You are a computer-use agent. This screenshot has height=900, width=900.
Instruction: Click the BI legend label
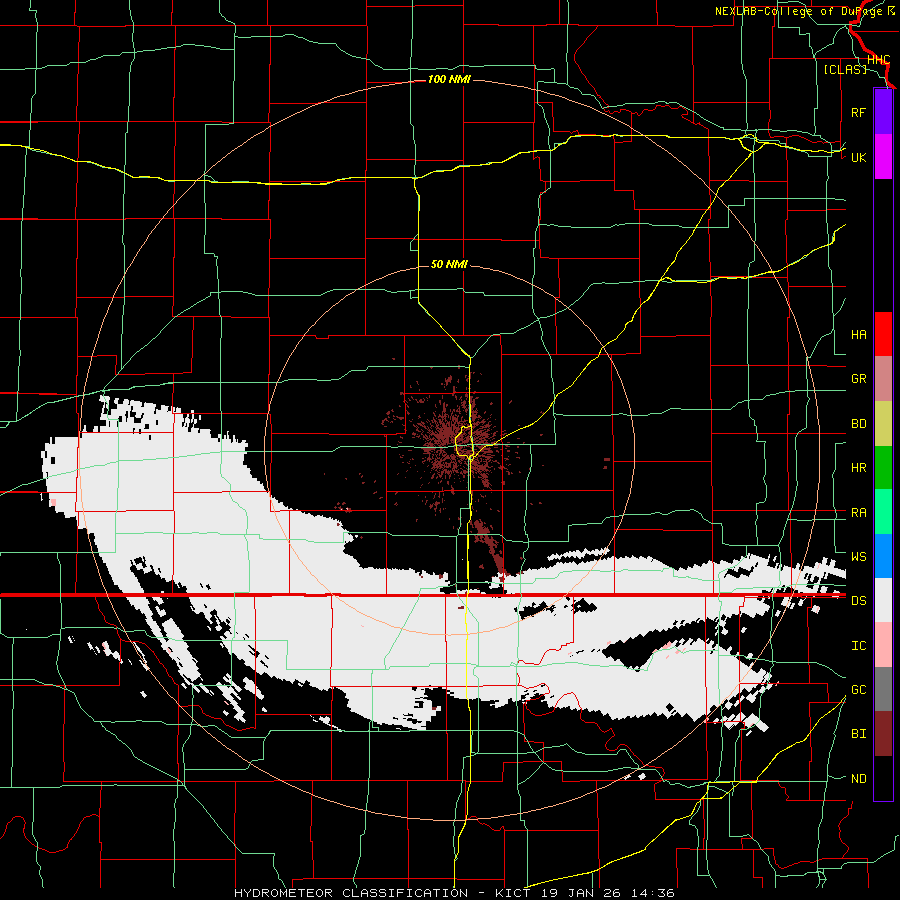[x=858, y=734]
